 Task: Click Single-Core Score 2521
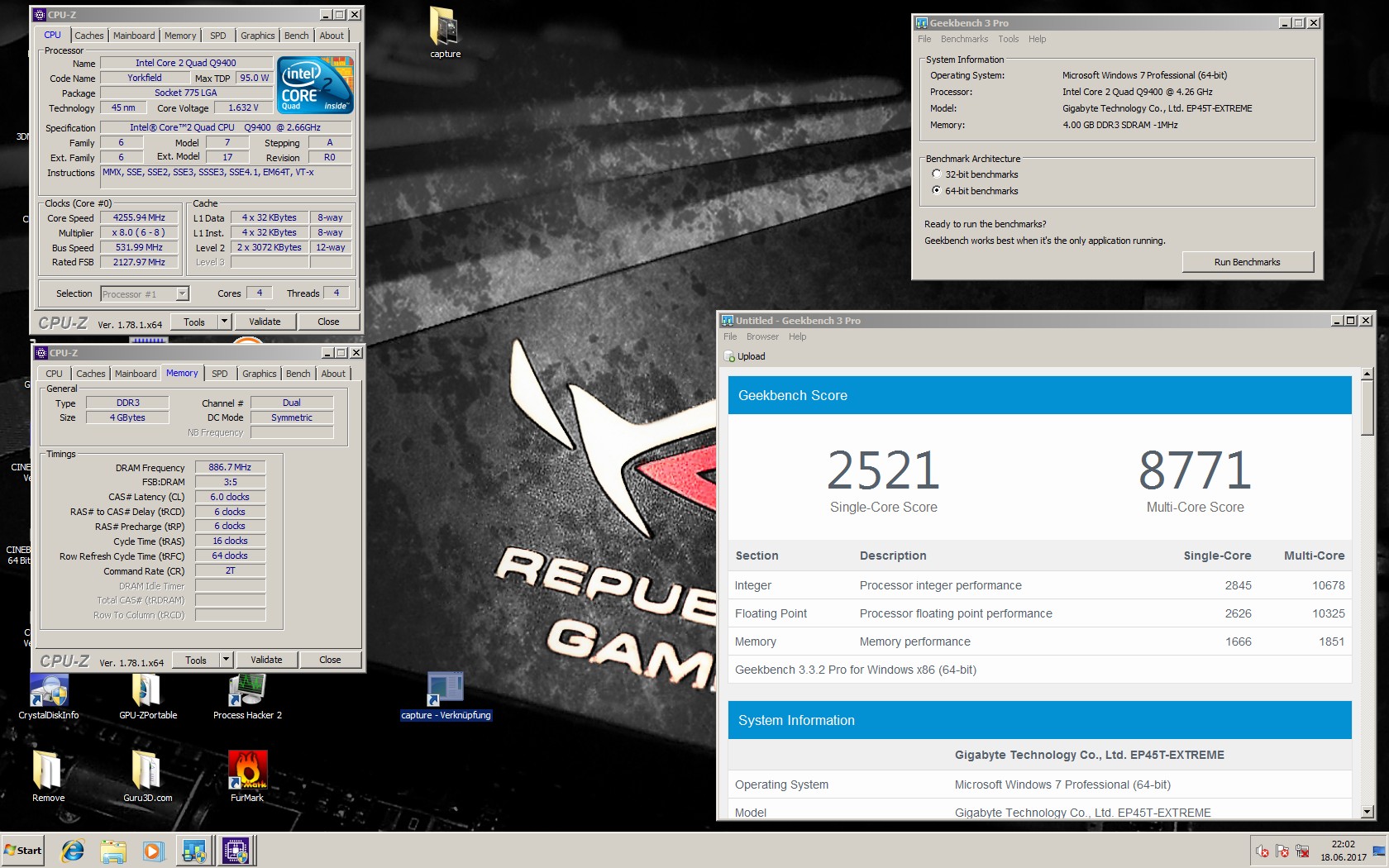point(883,470)
